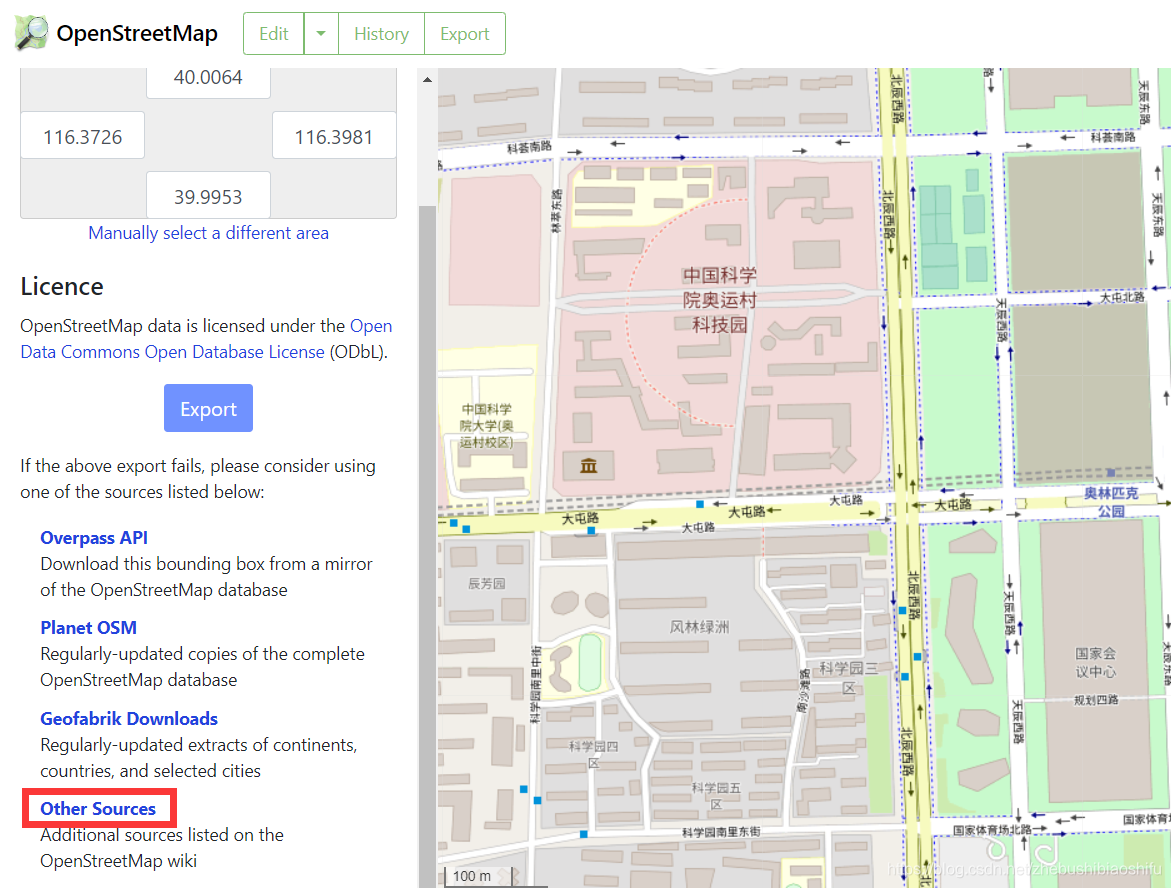This screenshot has height=888, width=1171.
Task: Edit the east longitude field showing 116.3981
Action: 334,135
